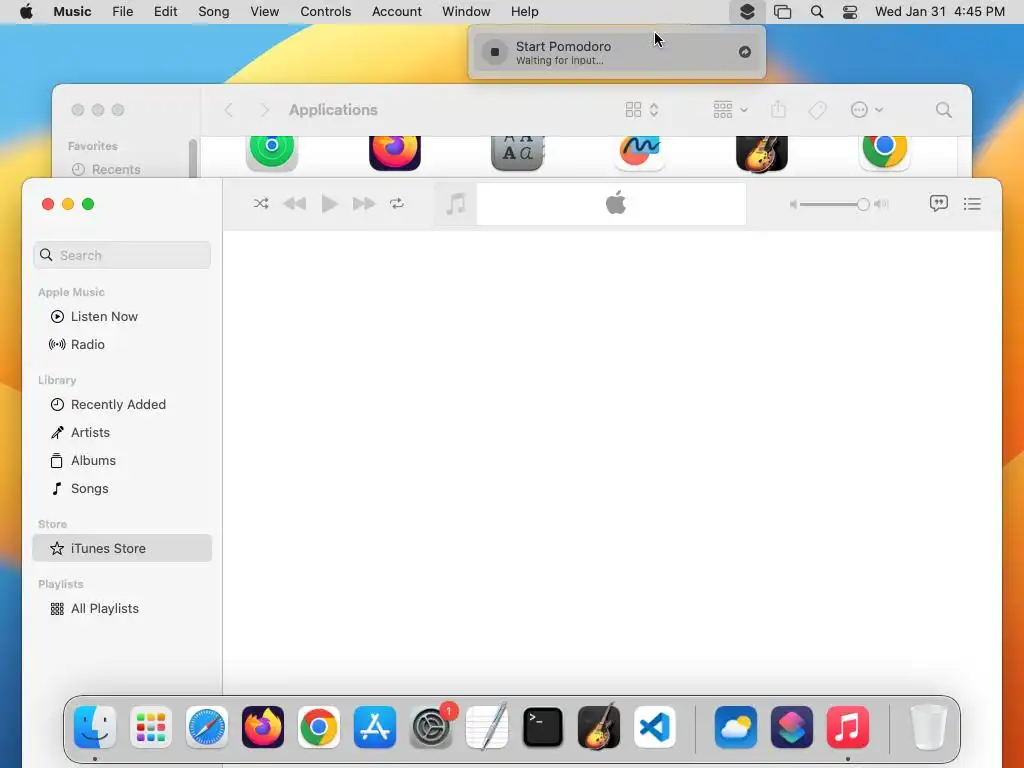Click the Music sidebar Search field
Viewport: 1024px width, 768px height.
(x=122, y=255)
